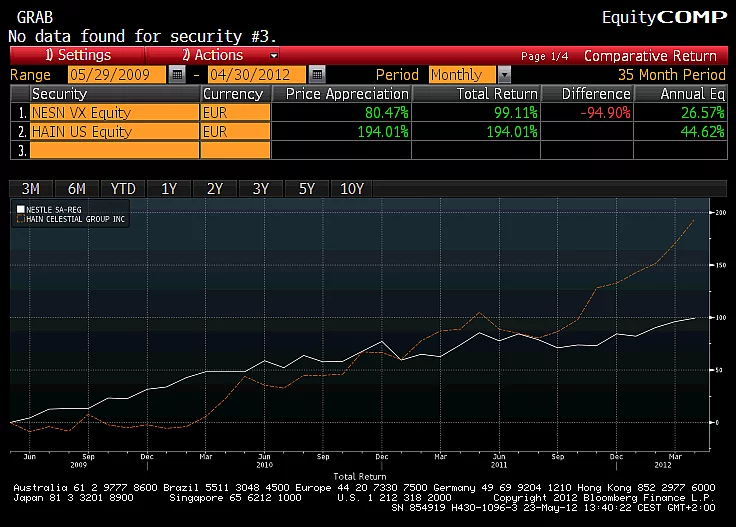The height and width of the screenshot is (527, 736).
Task: Click the Hain Celestial Group legend marker
Action: click(x=19, y=218)
